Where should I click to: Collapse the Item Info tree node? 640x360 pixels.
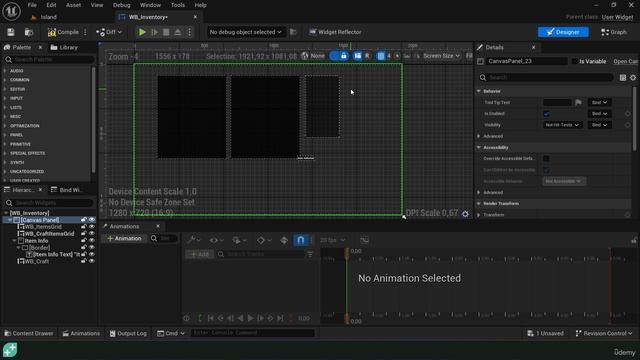[x=14, y=241]
